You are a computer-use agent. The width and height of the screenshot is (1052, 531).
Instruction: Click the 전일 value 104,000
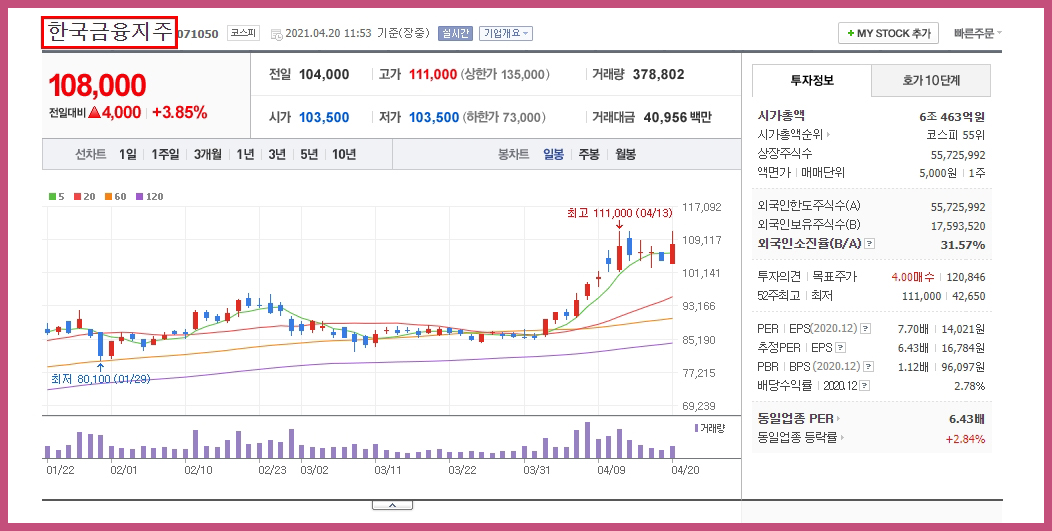[x=324, y=75]
